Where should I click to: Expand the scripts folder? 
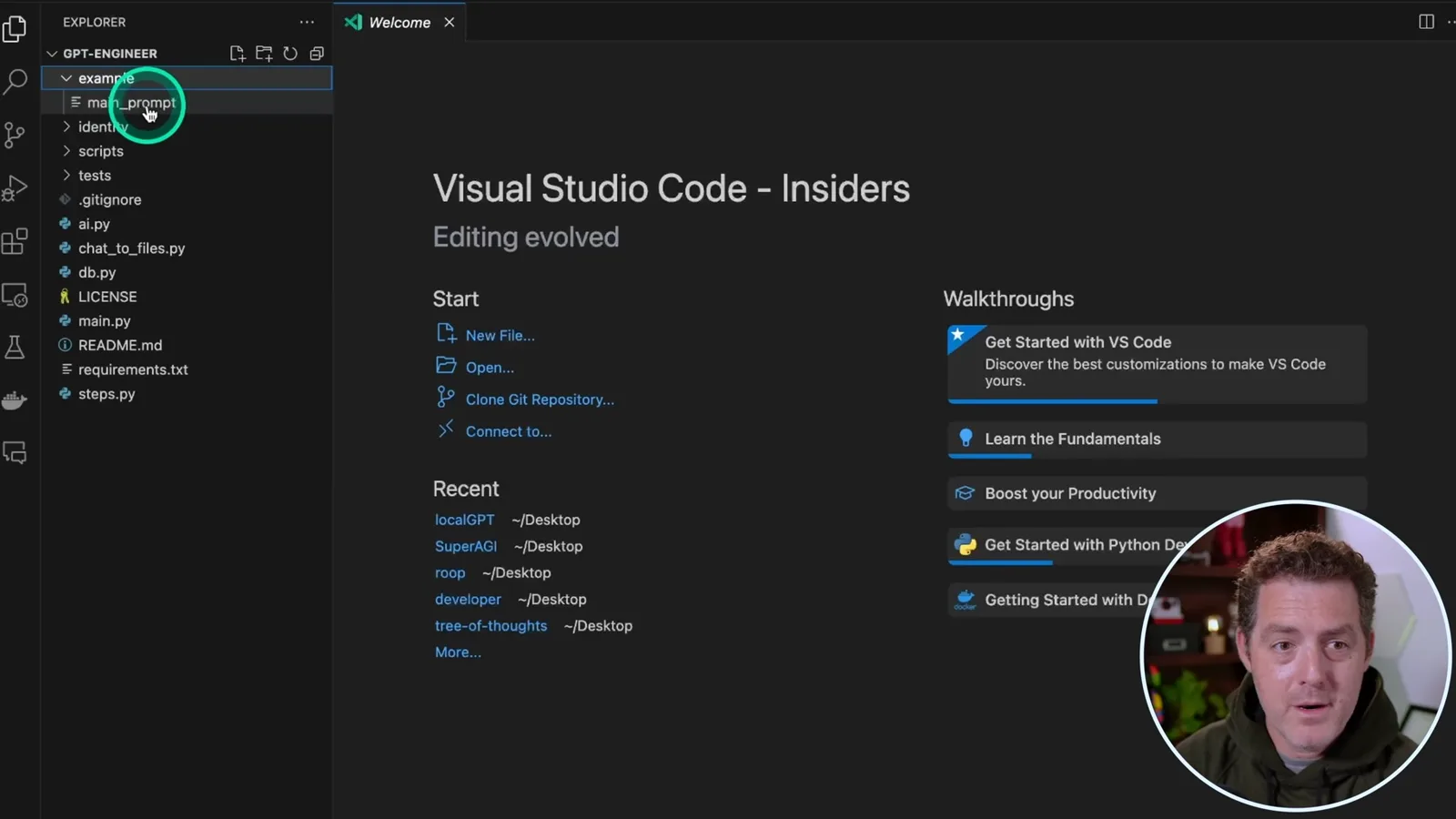coord(66,151)
